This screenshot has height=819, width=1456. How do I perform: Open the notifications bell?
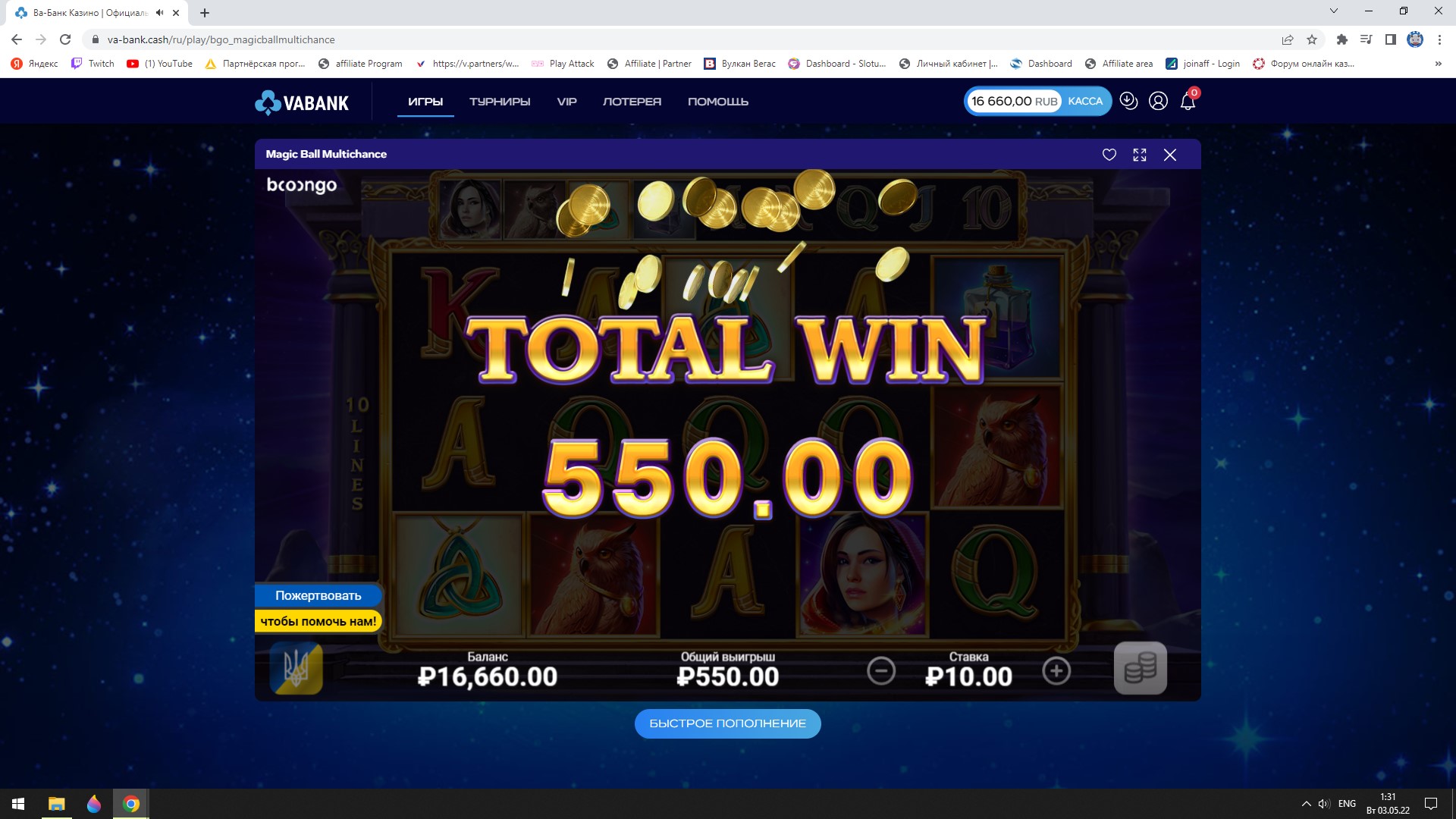pyautogui.click(x=1188, y=101)
